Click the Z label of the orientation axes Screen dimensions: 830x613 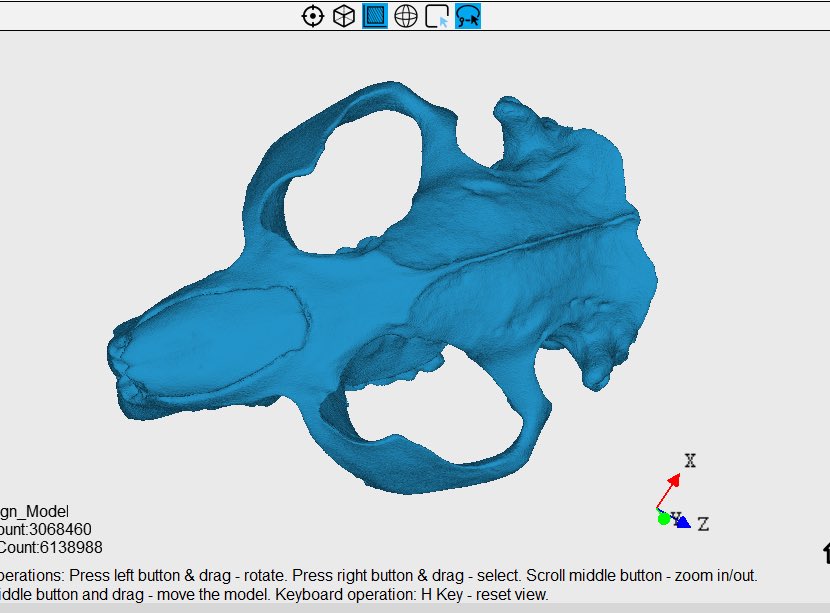pos(703,521)
